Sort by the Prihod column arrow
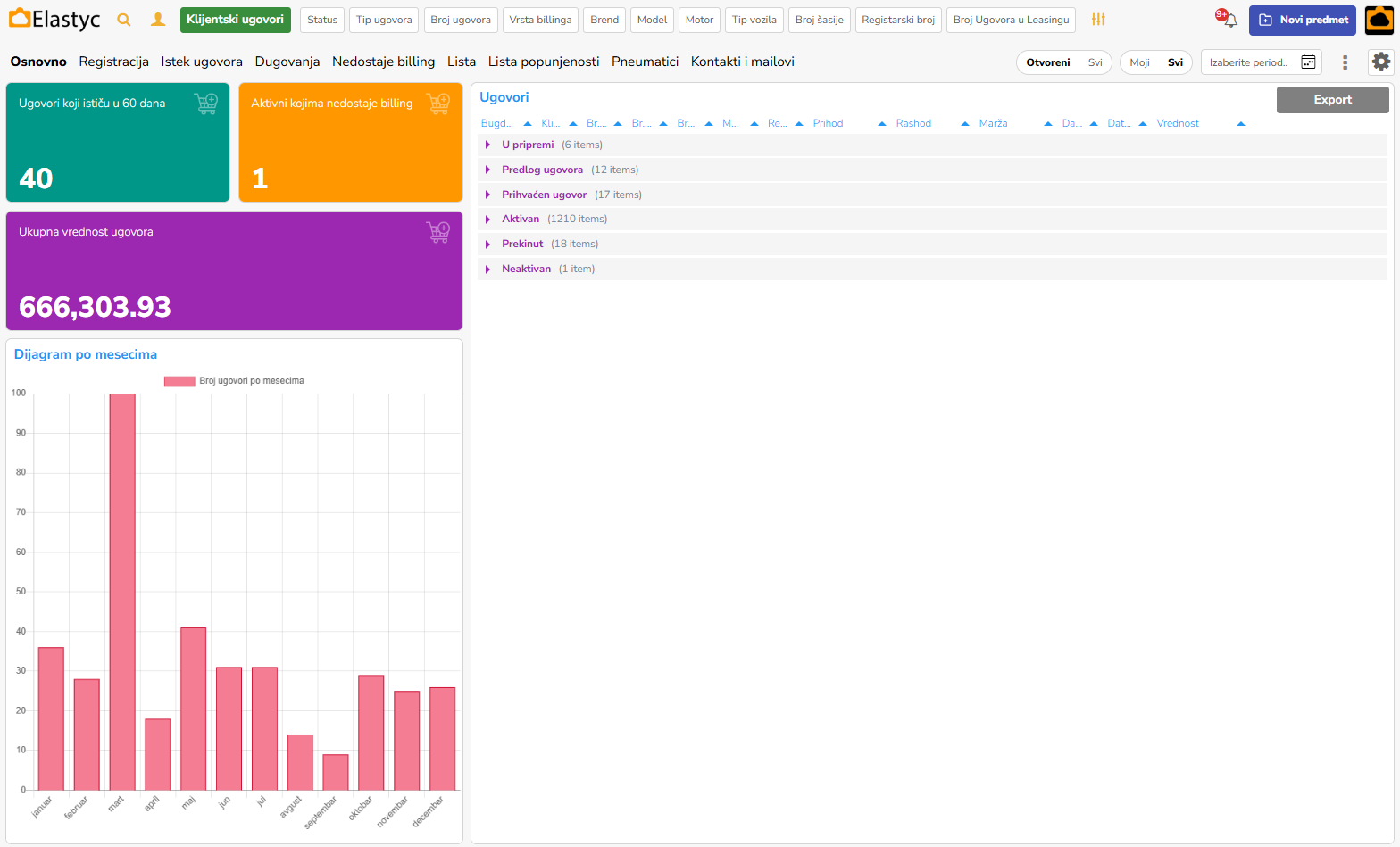The image size is (1400, 847). pos(882,124)
